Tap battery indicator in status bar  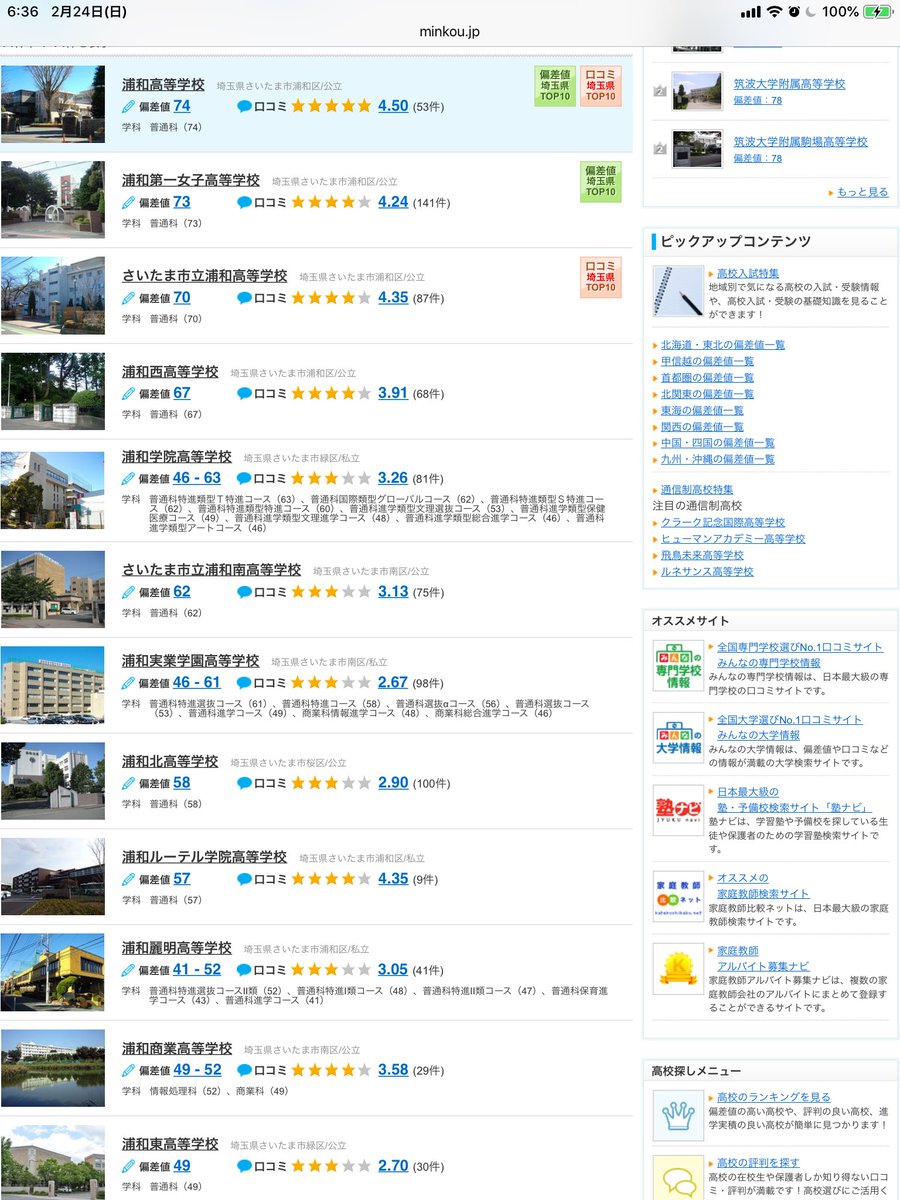click(x=876, y=11)
